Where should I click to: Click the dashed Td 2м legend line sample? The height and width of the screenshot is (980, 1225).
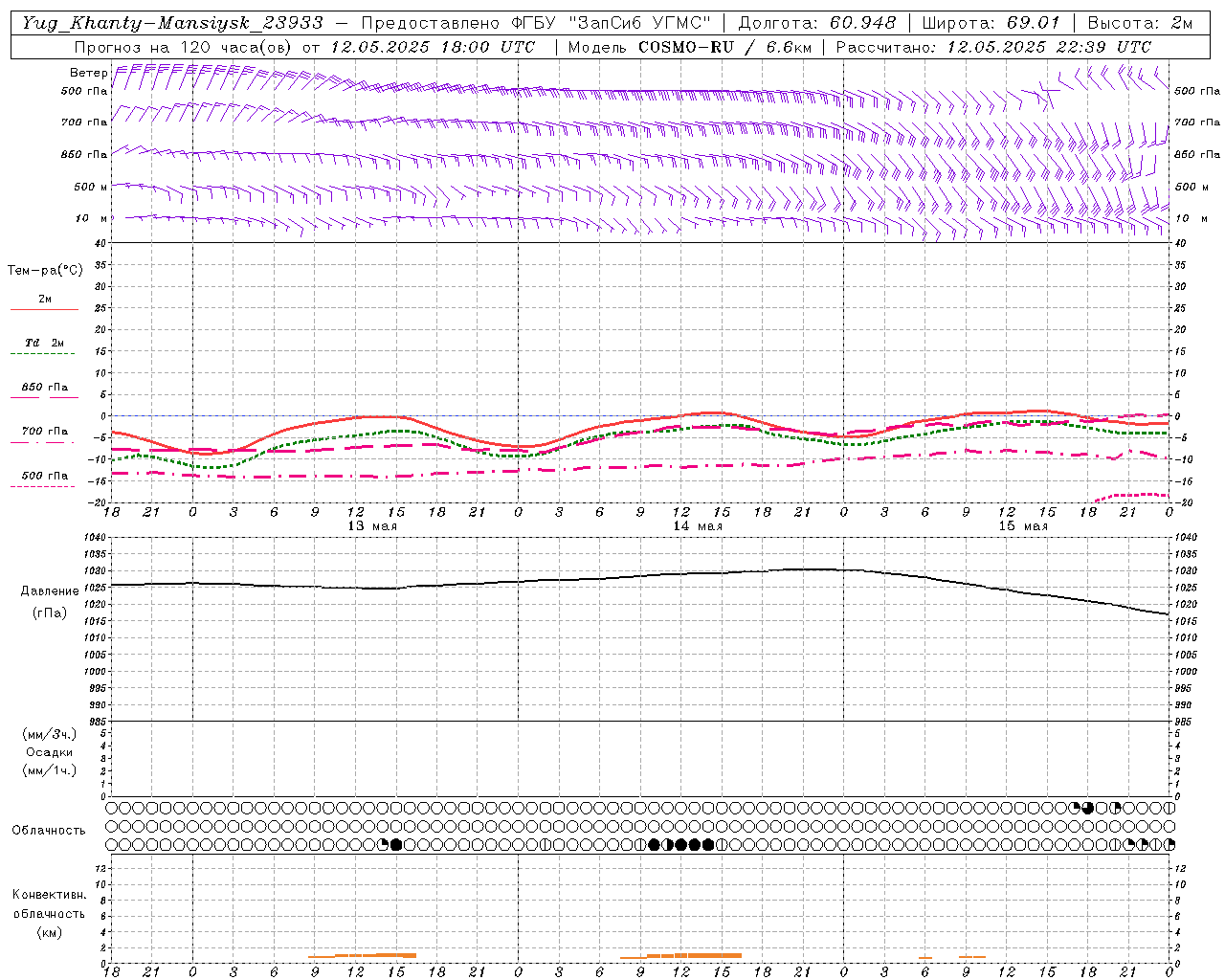(x=42, y=354)
